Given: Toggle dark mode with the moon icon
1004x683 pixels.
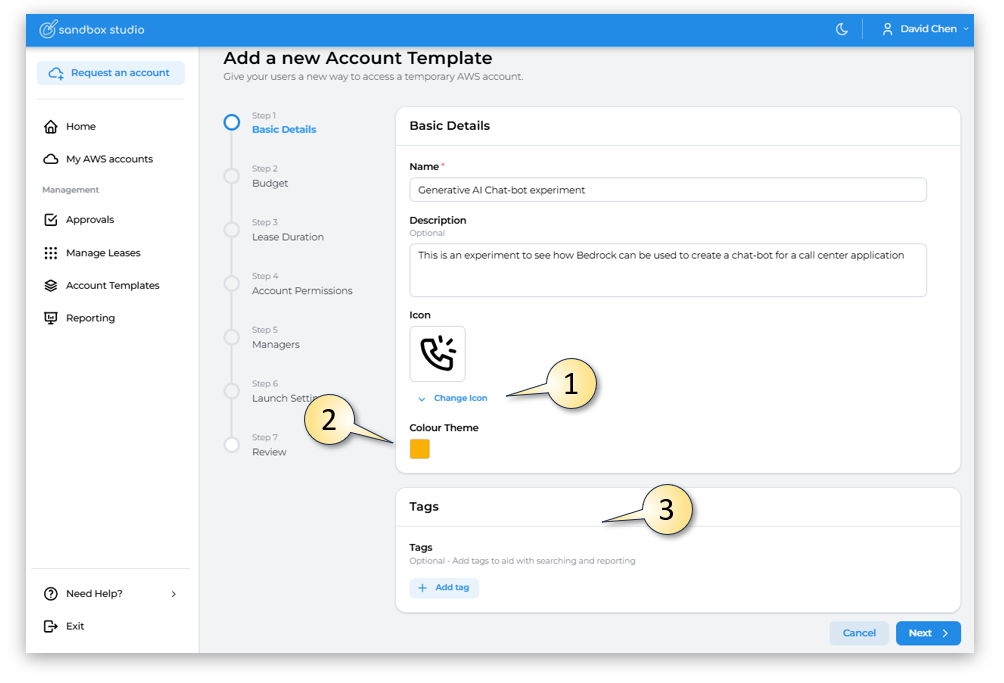Looking at the screenshot, I should click(x=842, y=30).
